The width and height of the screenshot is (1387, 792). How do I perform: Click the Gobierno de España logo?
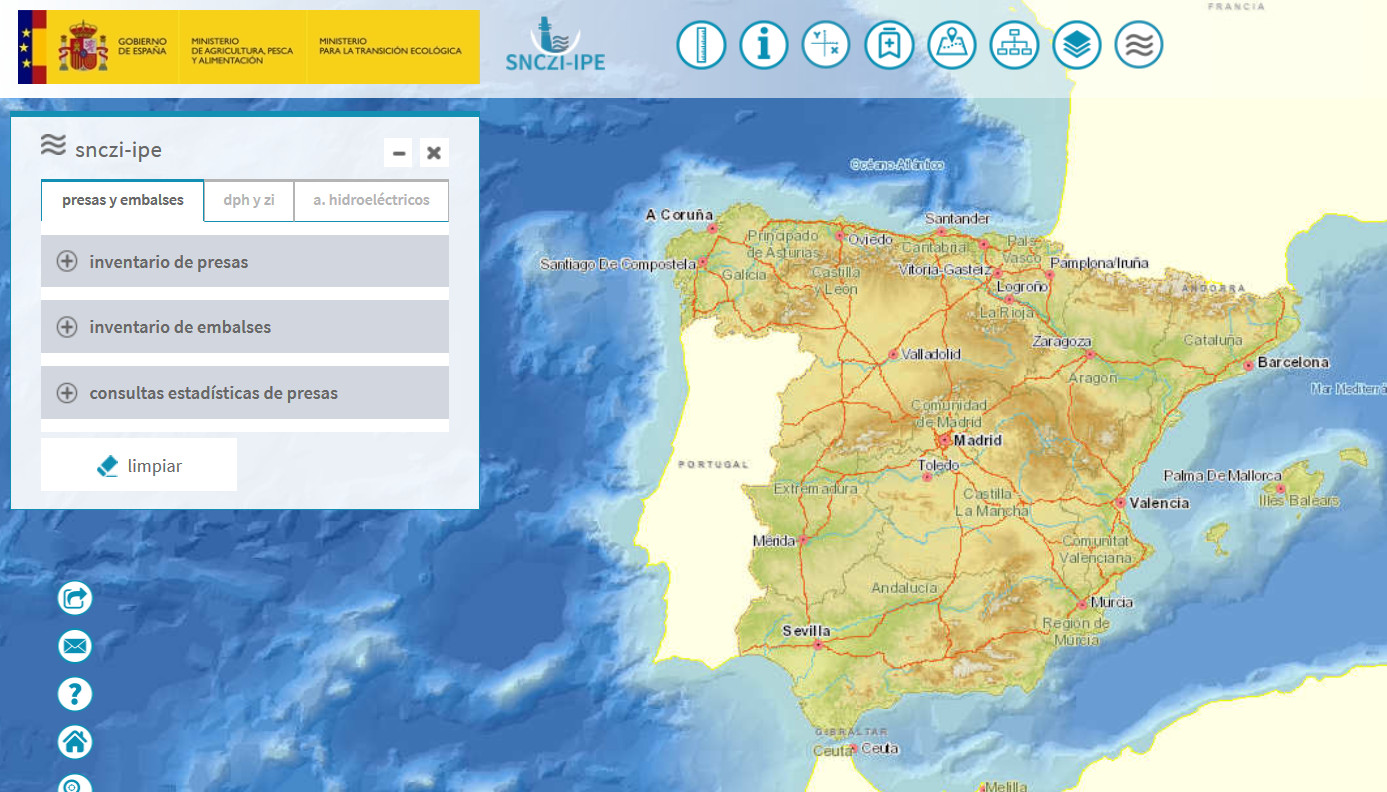point(98,47)
